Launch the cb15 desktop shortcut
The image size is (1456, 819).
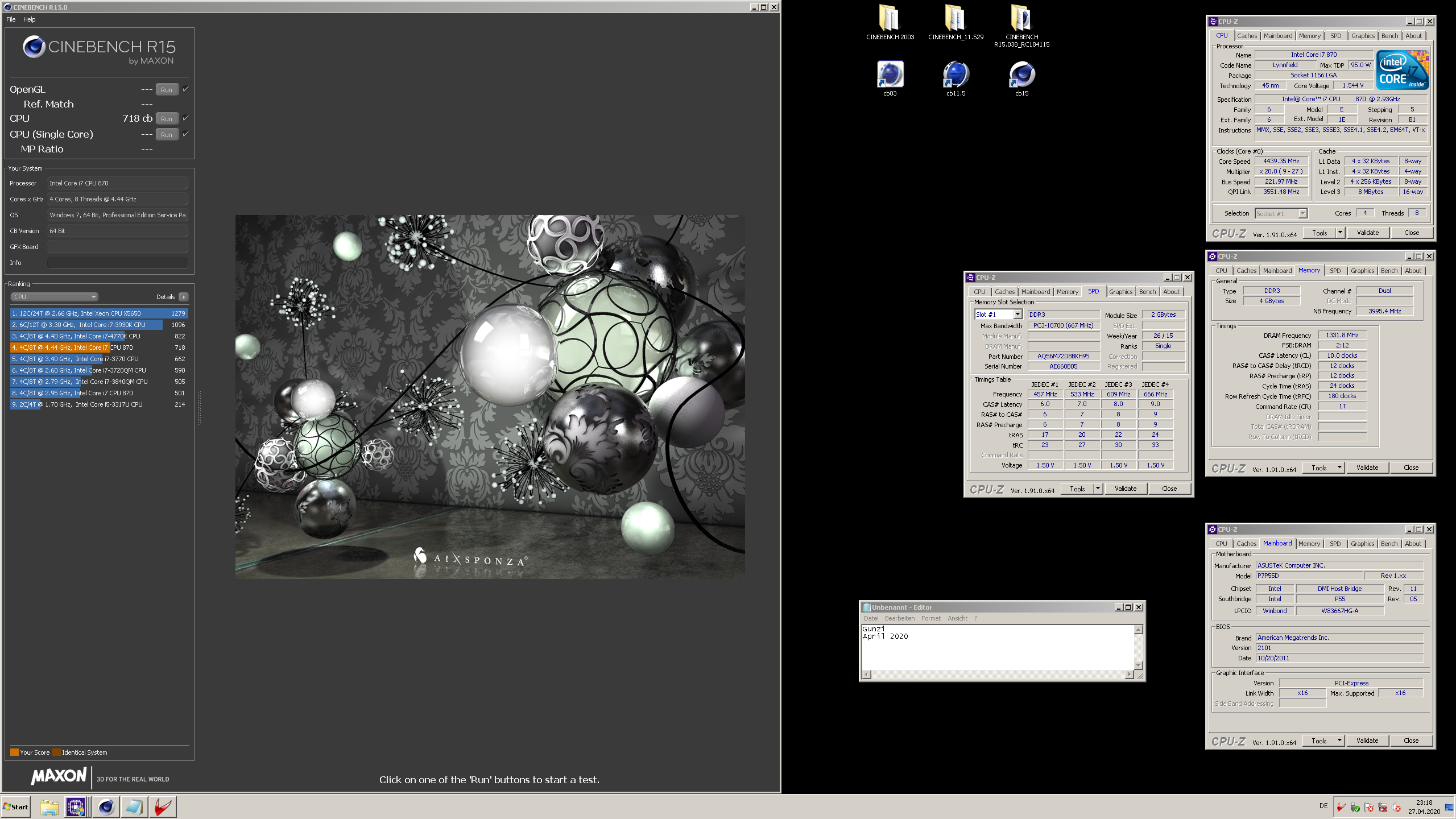1021,78
